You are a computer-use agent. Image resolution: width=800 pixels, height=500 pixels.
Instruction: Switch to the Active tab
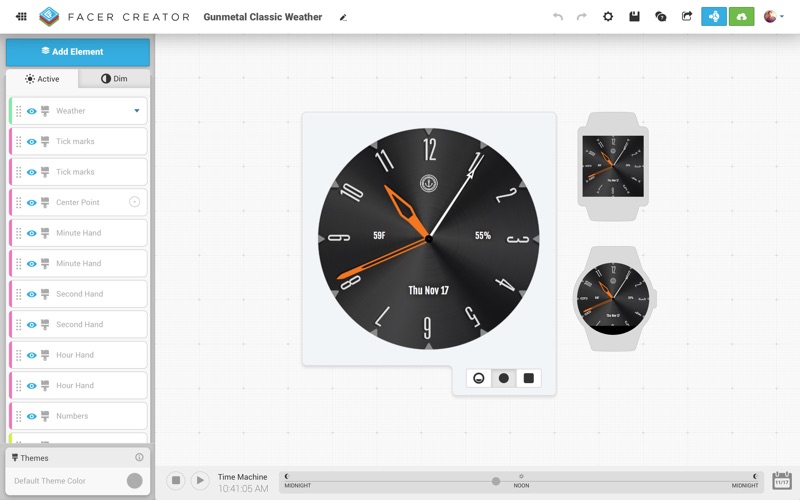[x=42, y=79]
